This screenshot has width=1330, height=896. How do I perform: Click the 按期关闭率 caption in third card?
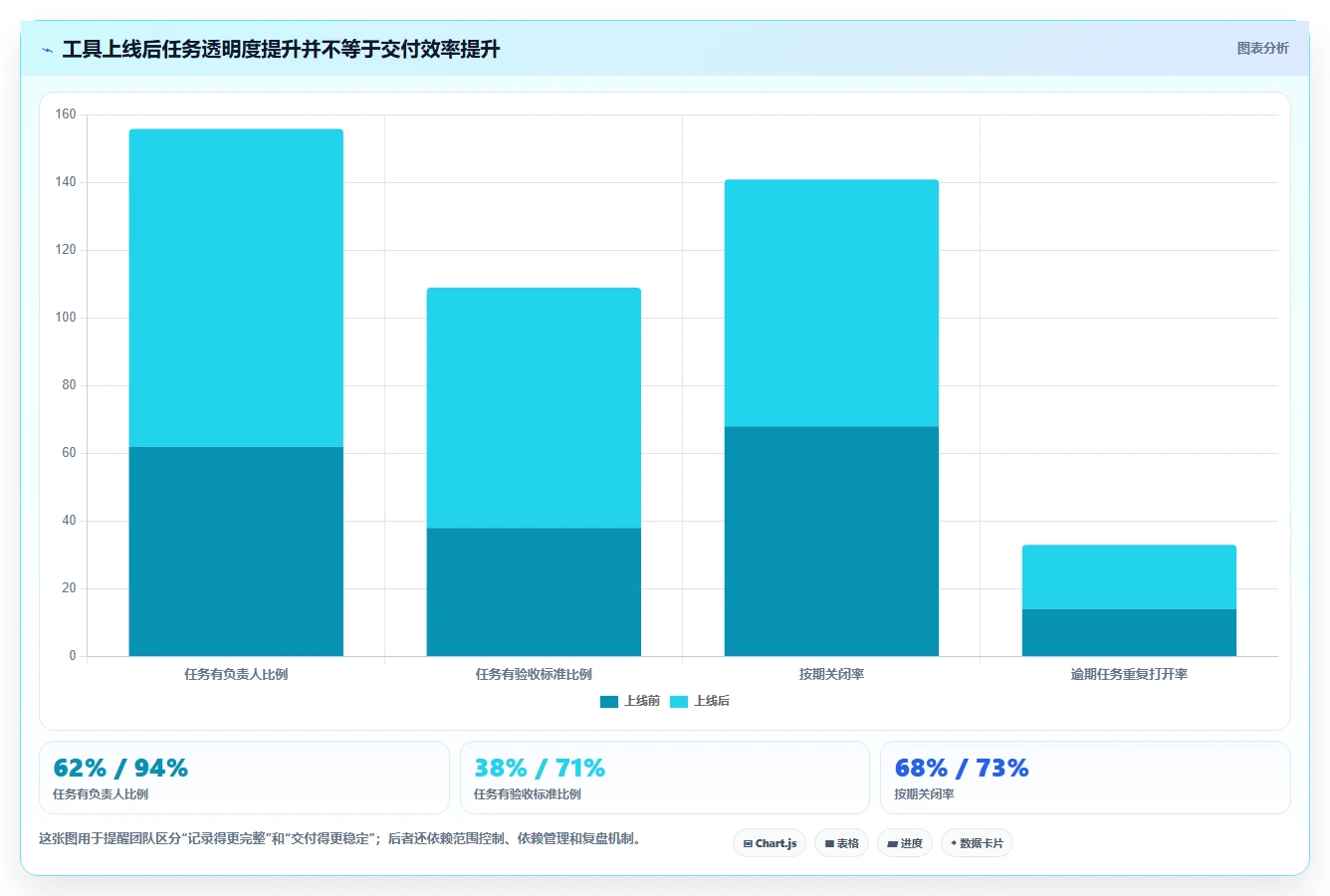point(924,794)
